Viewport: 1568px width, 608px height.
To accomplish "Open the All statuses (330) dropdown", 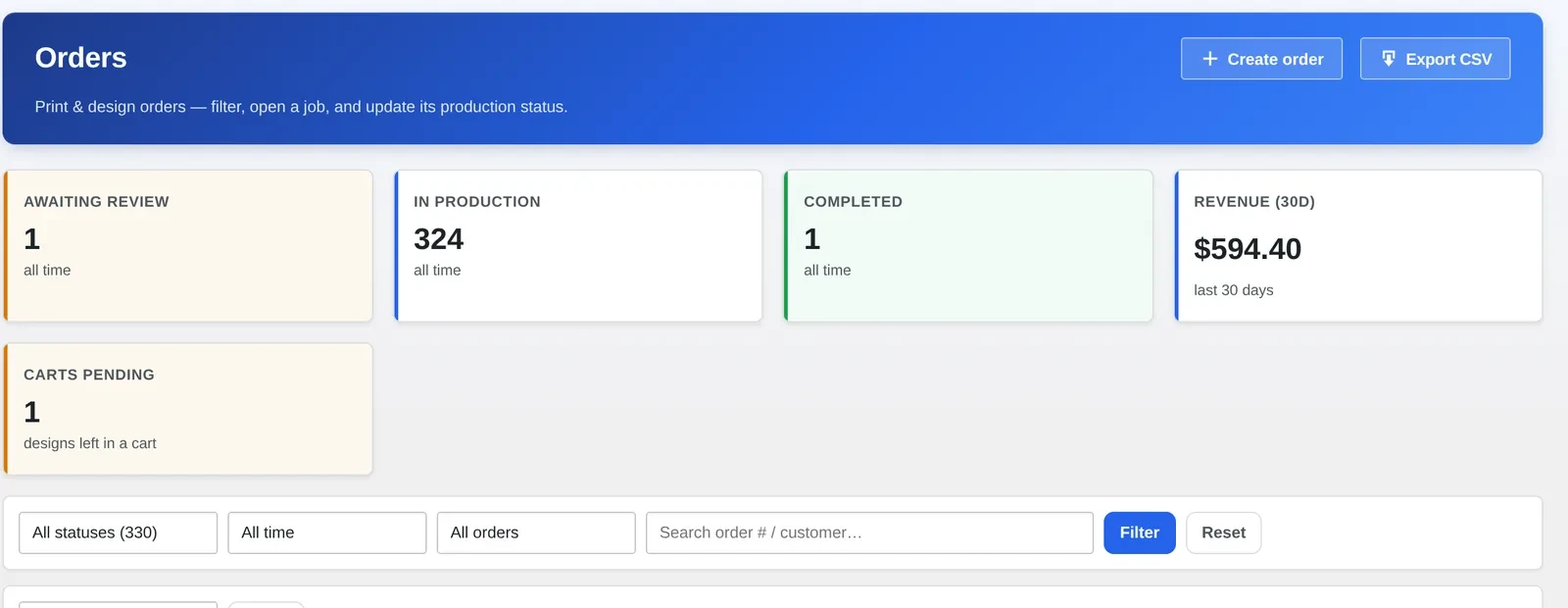I will (x=118, y=532).
